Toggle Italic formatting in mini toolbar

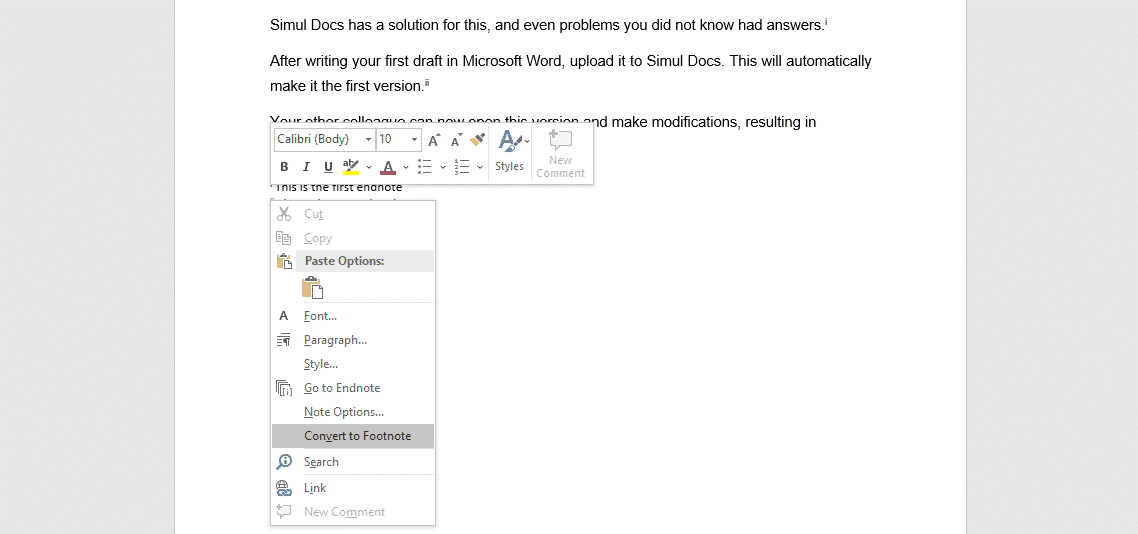coord(306,167)
